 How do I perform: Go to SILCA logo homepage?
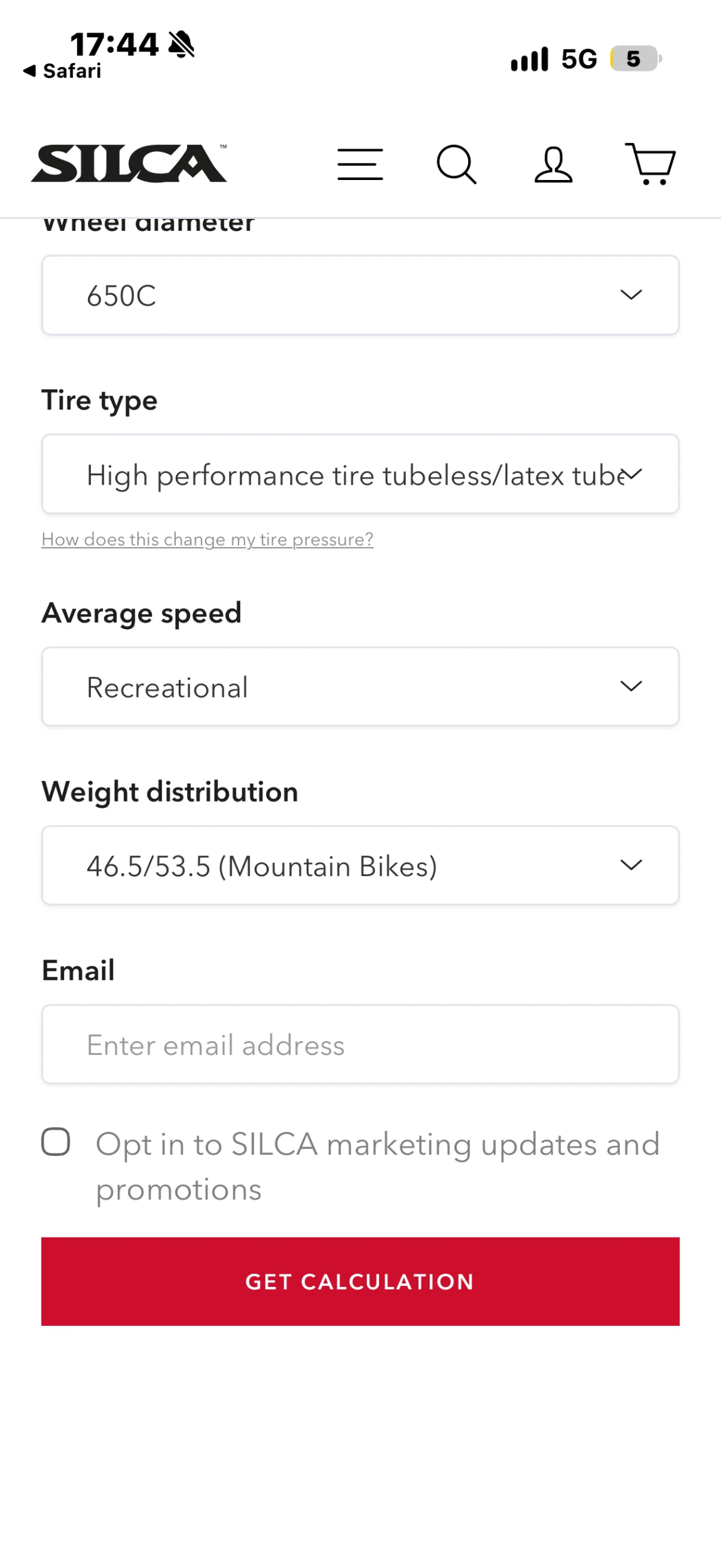[129, 163]
